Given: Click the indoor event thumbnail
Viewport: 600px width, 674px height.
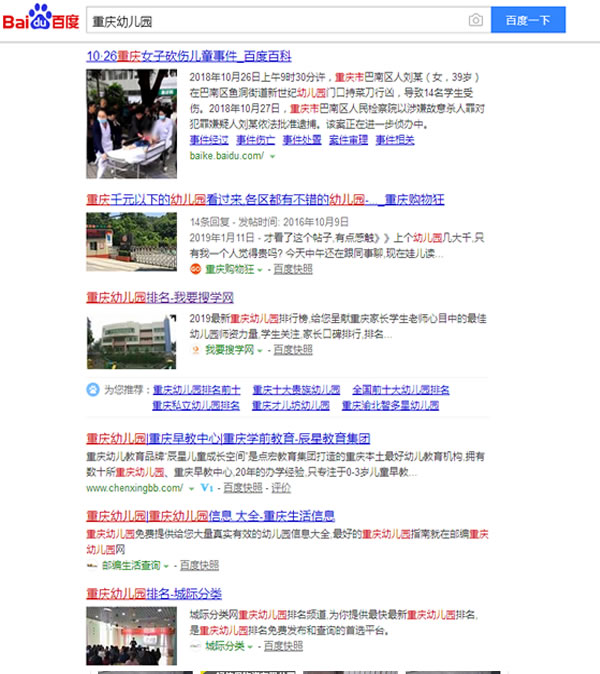Looking at the screenshot, I should tap(132, 636).
